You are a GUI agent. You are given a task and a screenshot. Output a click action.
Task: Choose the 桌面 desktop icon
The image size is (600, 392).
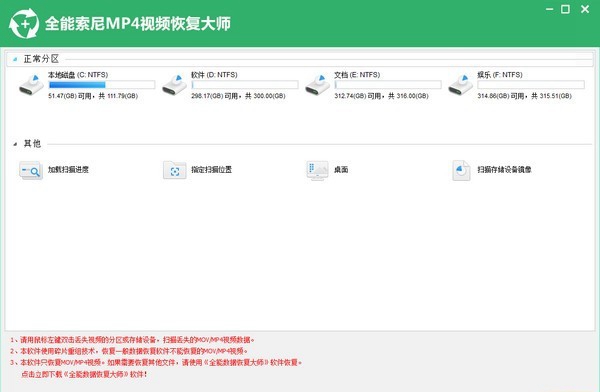317,170
